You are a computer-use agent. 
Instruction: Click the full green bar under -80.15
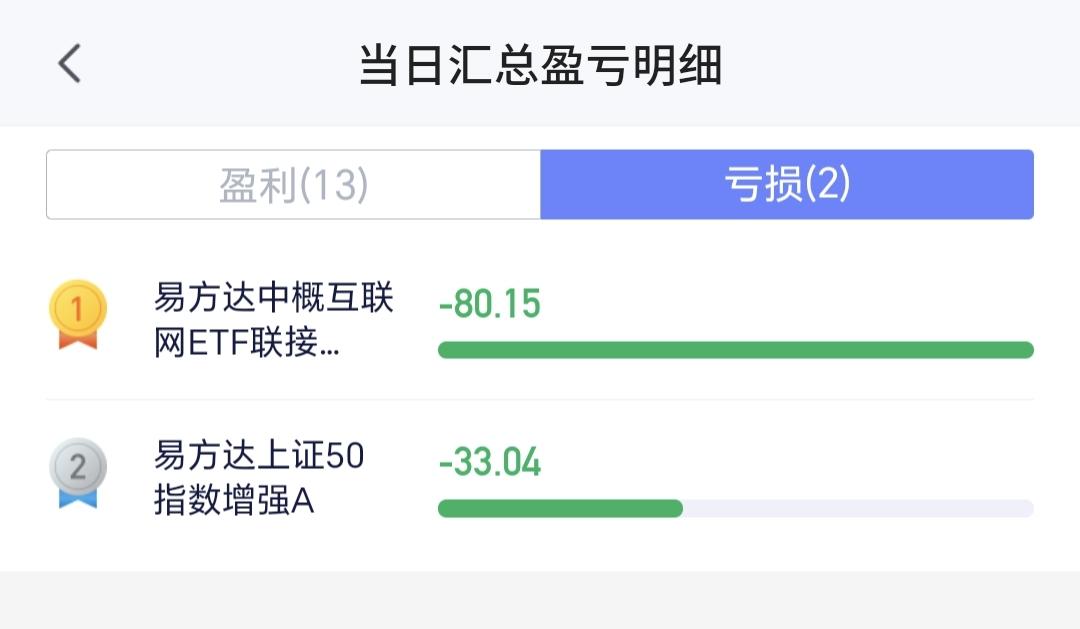click(x=735, y=350)
